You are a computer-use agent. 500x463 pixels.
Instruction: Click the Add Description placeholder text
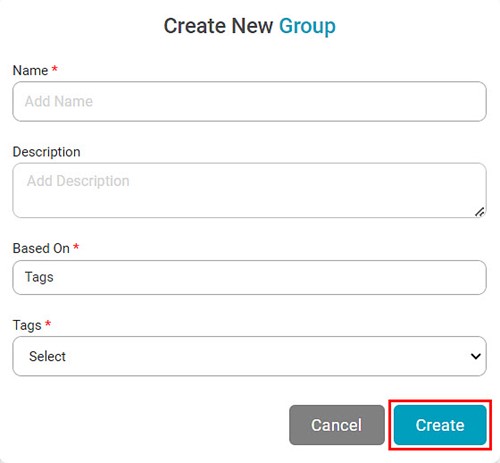click(x=78, y=181)
